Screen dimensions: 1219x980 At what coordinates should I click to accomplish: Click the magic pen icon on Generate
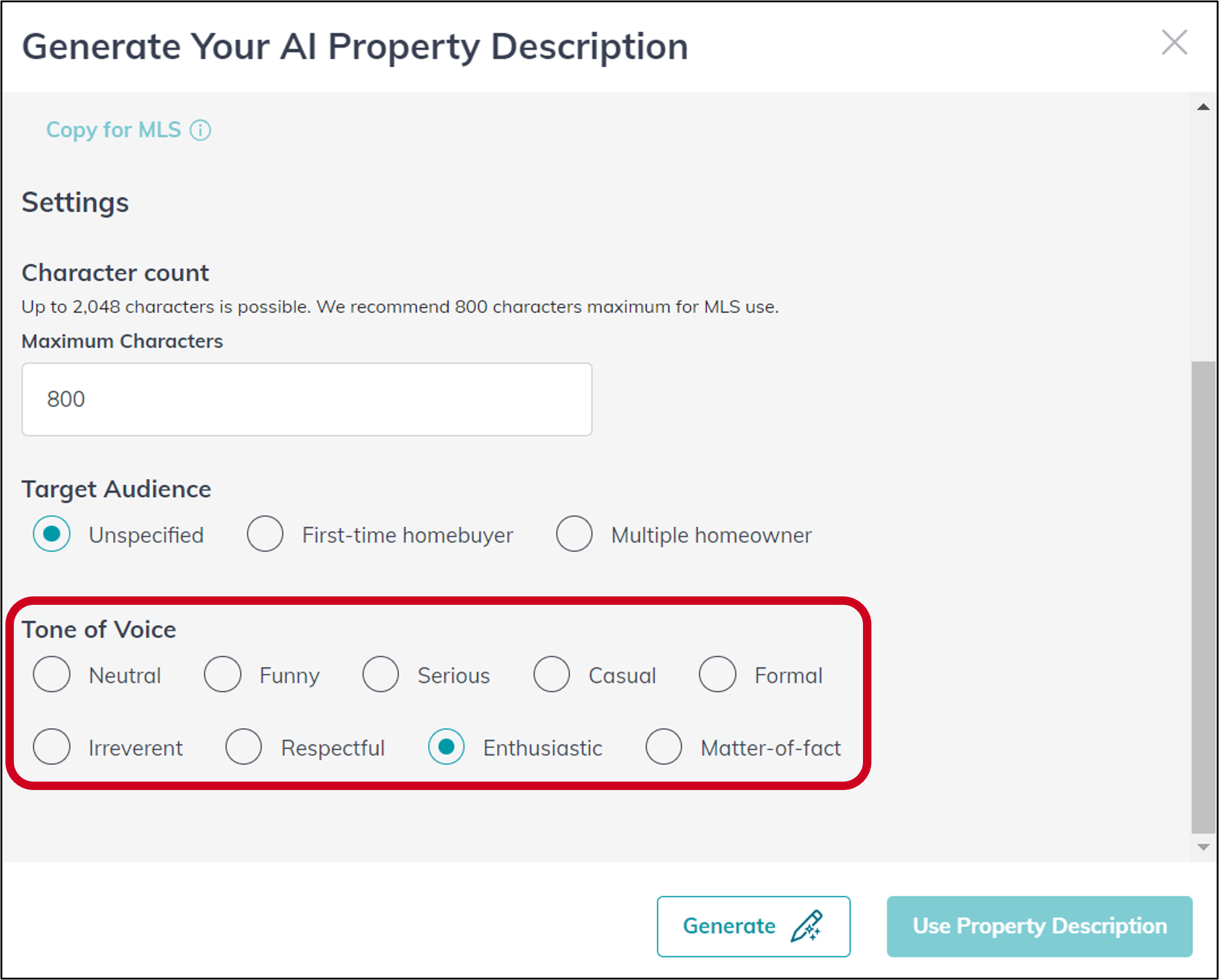[806, 926]
